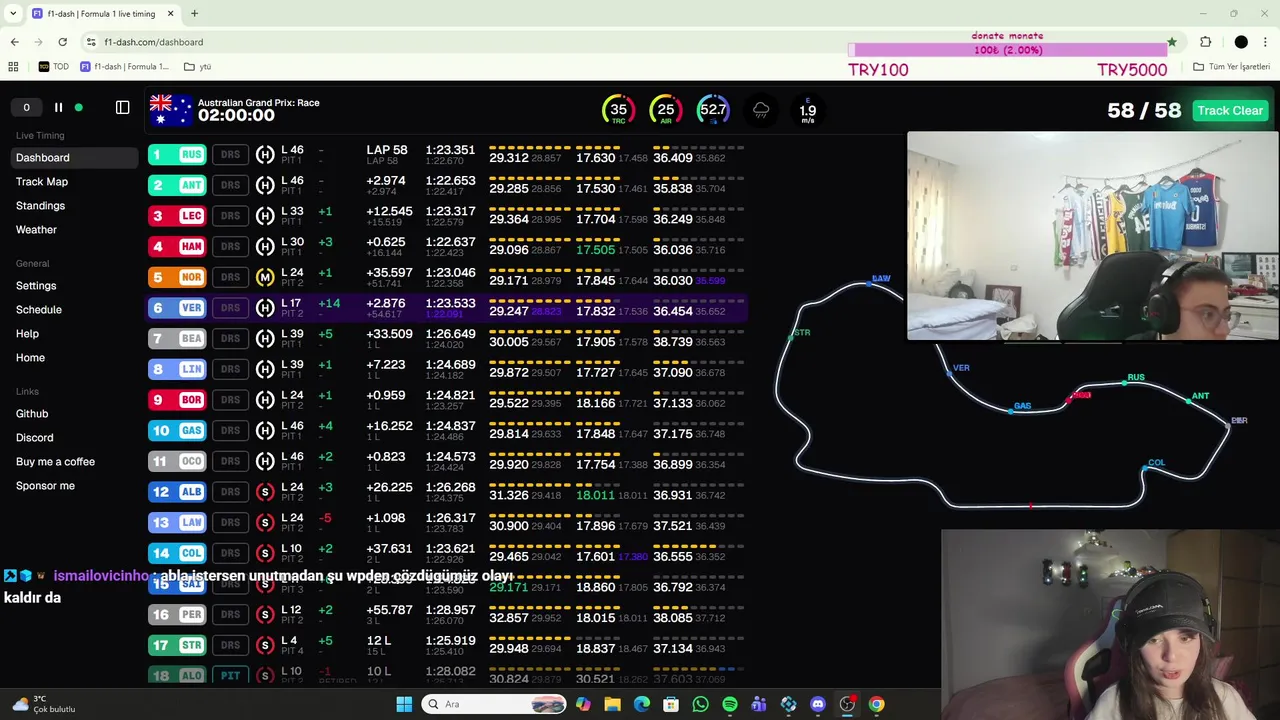Click the PIT indicator for ALO

230,676
